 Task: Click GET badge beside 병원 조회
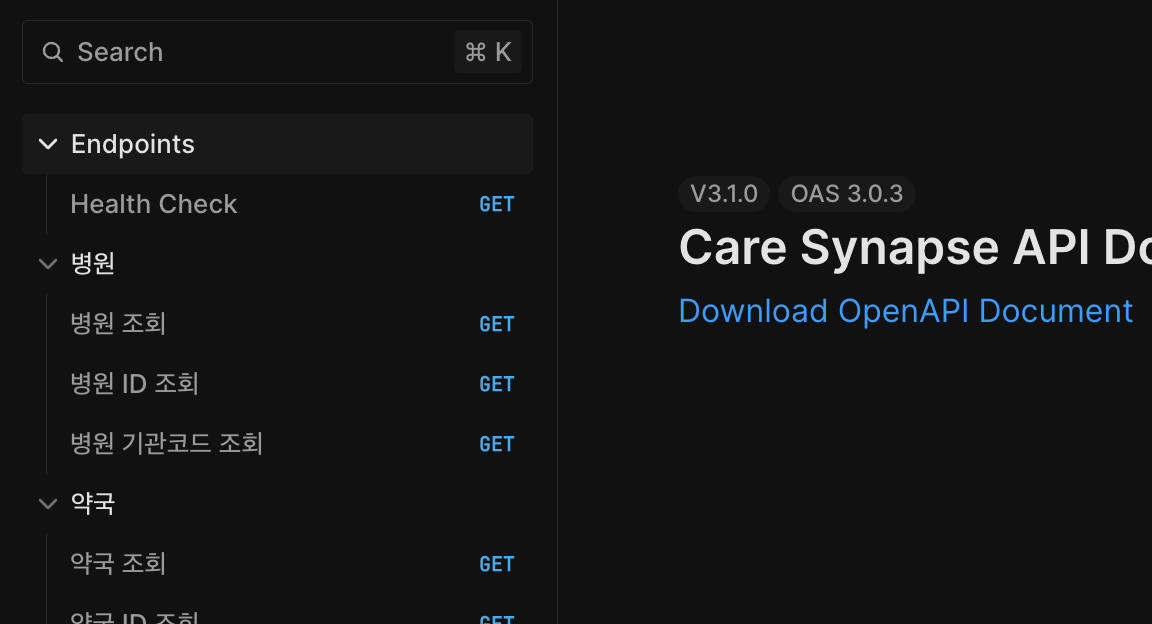click(x=497, y=325)
